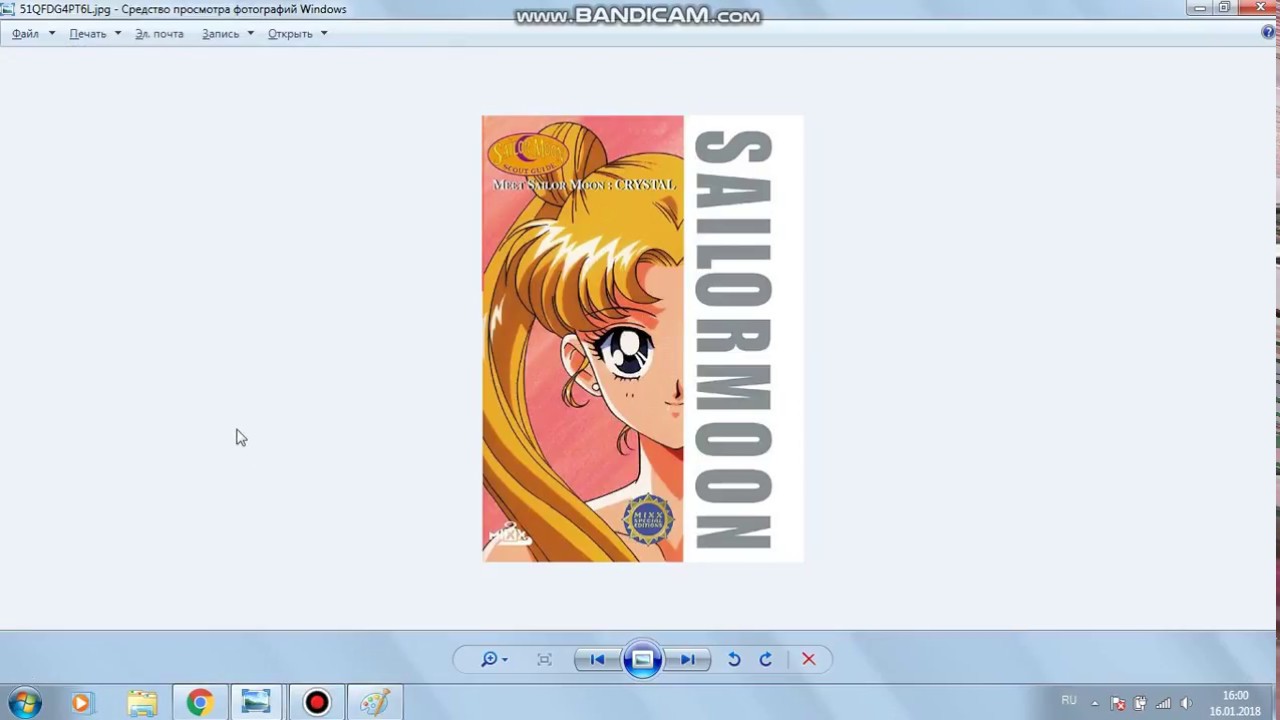Image resolution: width=1280 pixels, height=720 pixels.
Task: Open Paint from the taskbar
Action: pos(374,703)
